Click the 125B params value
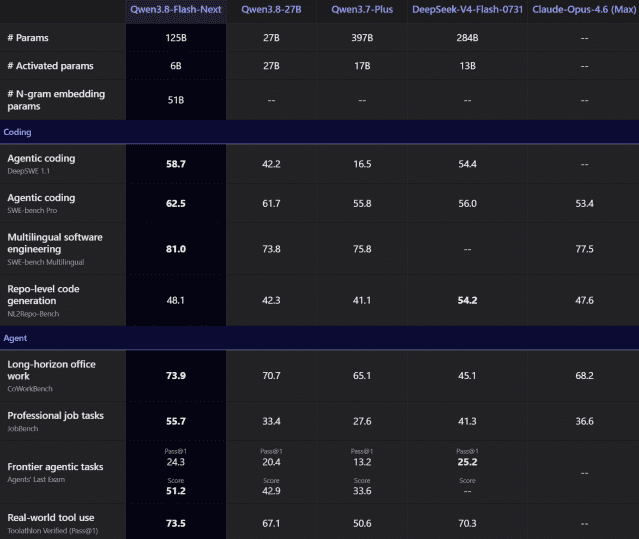Image resolution: width=639 pixels, height=539 pixels. [x=176, y=38]
